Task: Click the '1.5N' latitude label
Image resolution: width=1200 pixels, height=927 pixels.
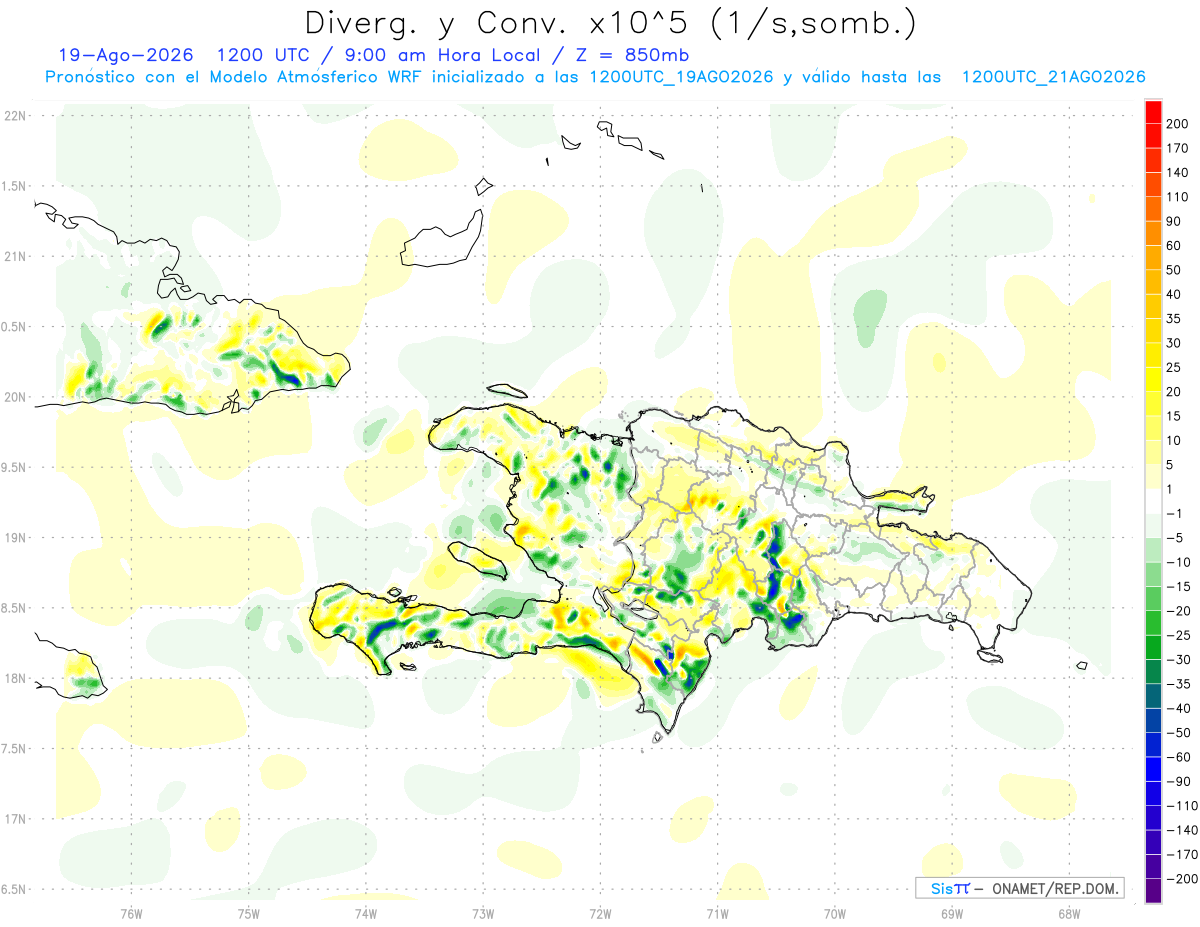Action: (14, 186)
